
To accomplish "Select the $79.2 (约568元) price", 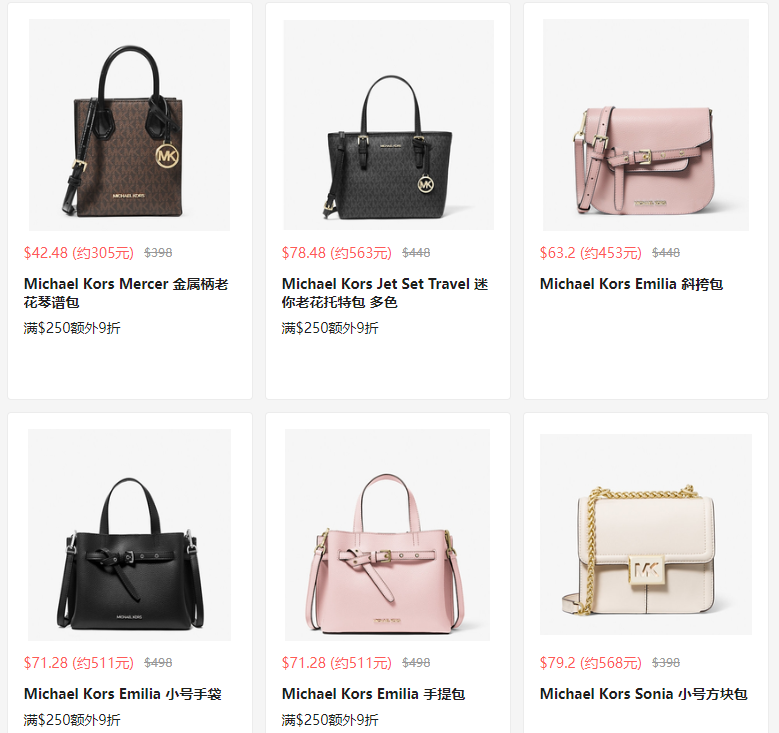I will point(591,663).
